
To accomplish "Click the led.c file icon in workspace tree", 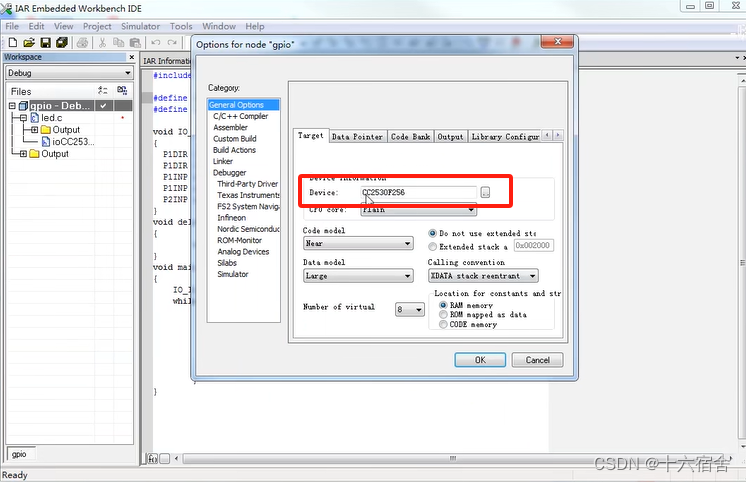I will pyautogui.click(x=35, y=118).
